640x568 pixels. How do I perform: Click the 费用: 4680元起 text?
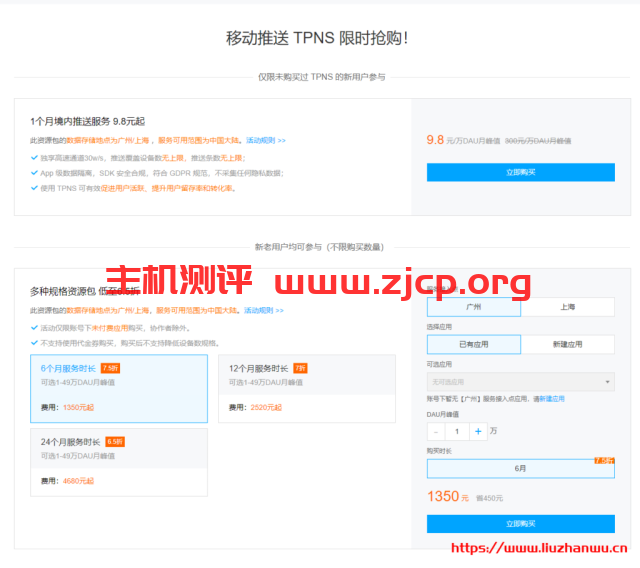(x=67, y=481)
